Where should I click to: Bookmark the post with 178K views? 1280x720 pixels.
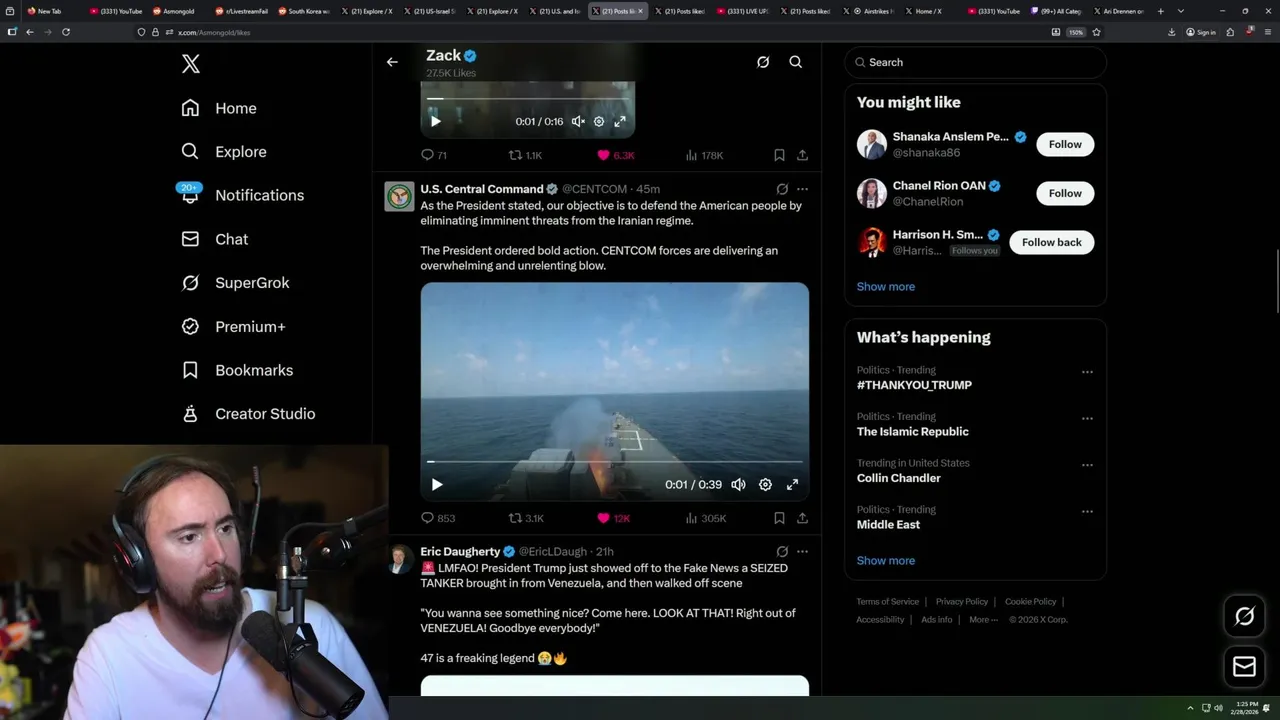point(779,155)
